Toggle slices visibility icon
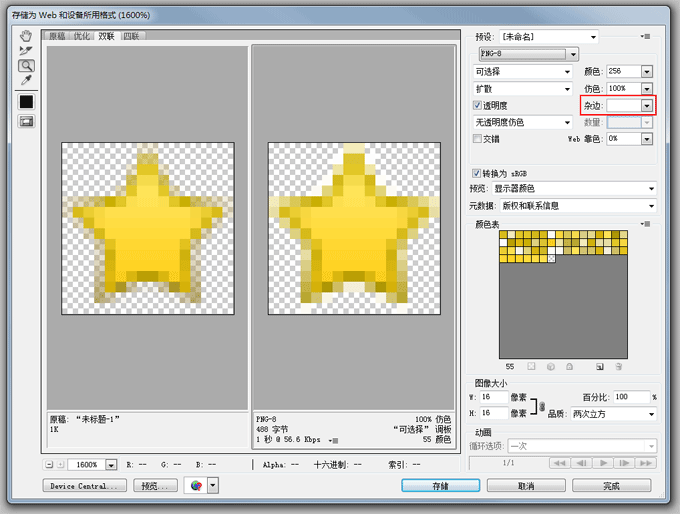Screen dimensions: 680x514 tap(26, 121)
